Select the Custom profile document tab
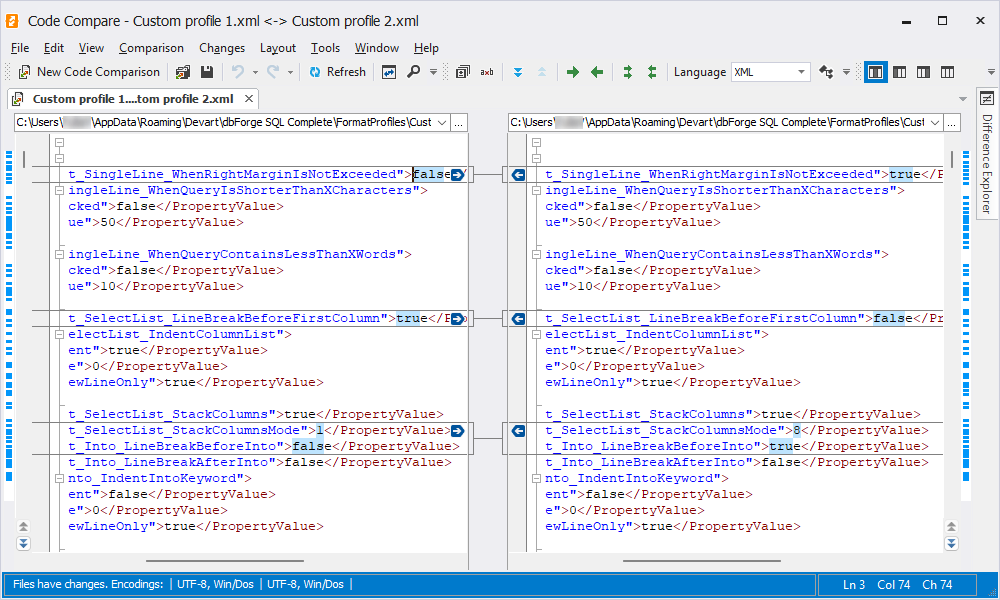The height and width of the screenshot is (600, 1000). (x=132, y=99)
